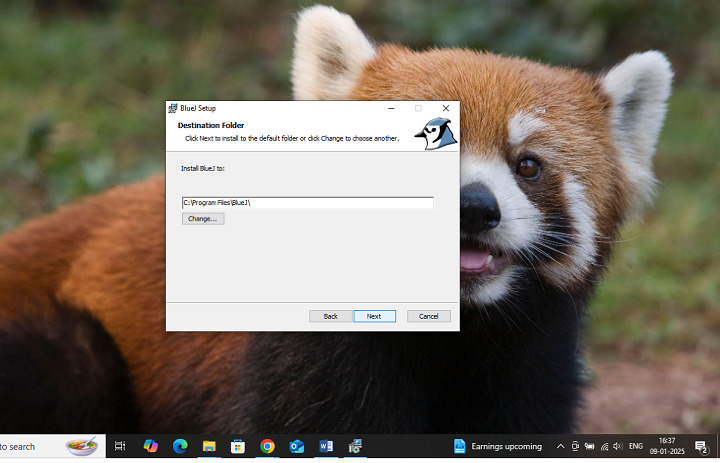Open File Explorer from the taskbar
720x463 pixels.
(x=209, y=446)
